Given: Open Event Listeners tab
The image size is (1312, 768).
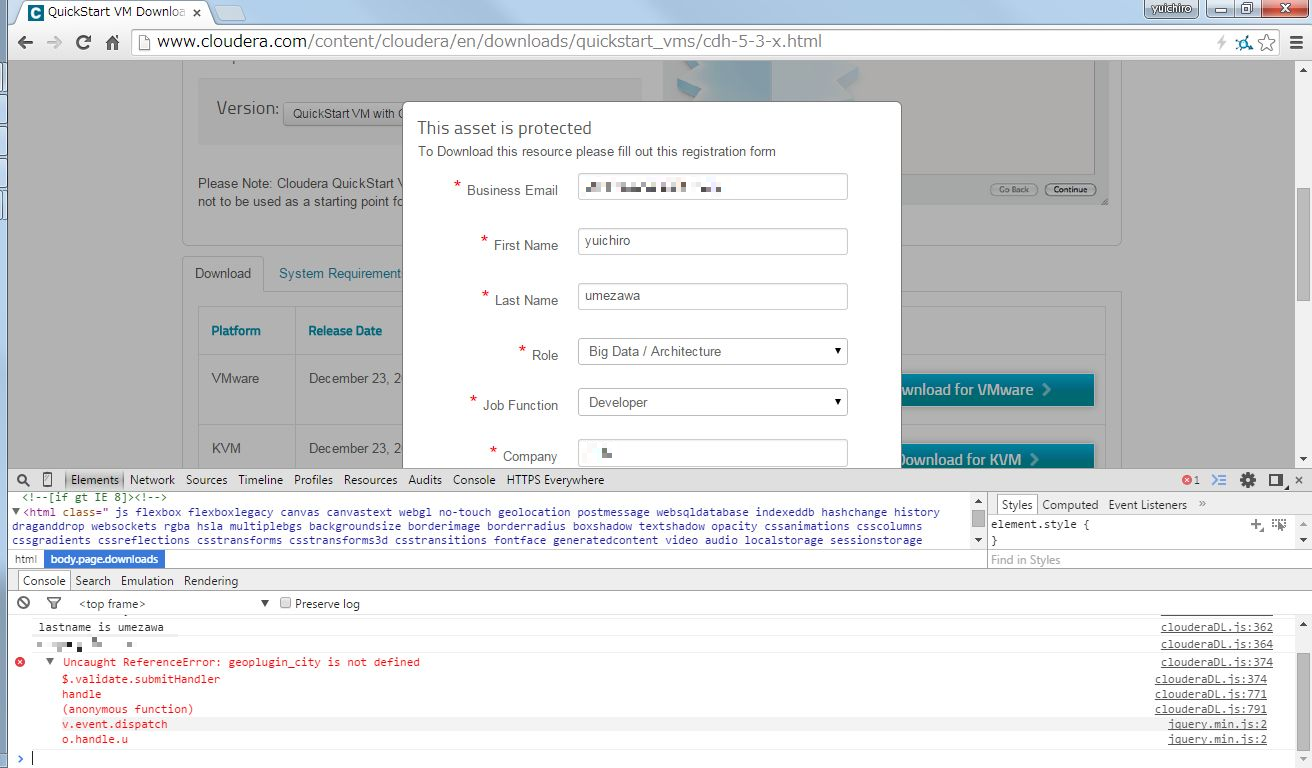Looking at the screenshot, I should click(1149, 505).
